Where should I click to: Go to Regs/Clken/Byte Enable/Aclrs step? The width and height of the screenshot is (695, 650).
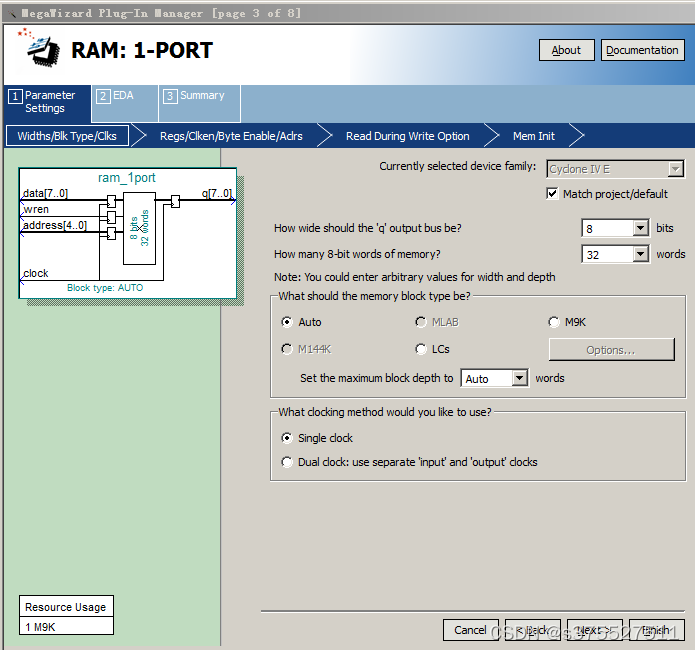(231, 136)
